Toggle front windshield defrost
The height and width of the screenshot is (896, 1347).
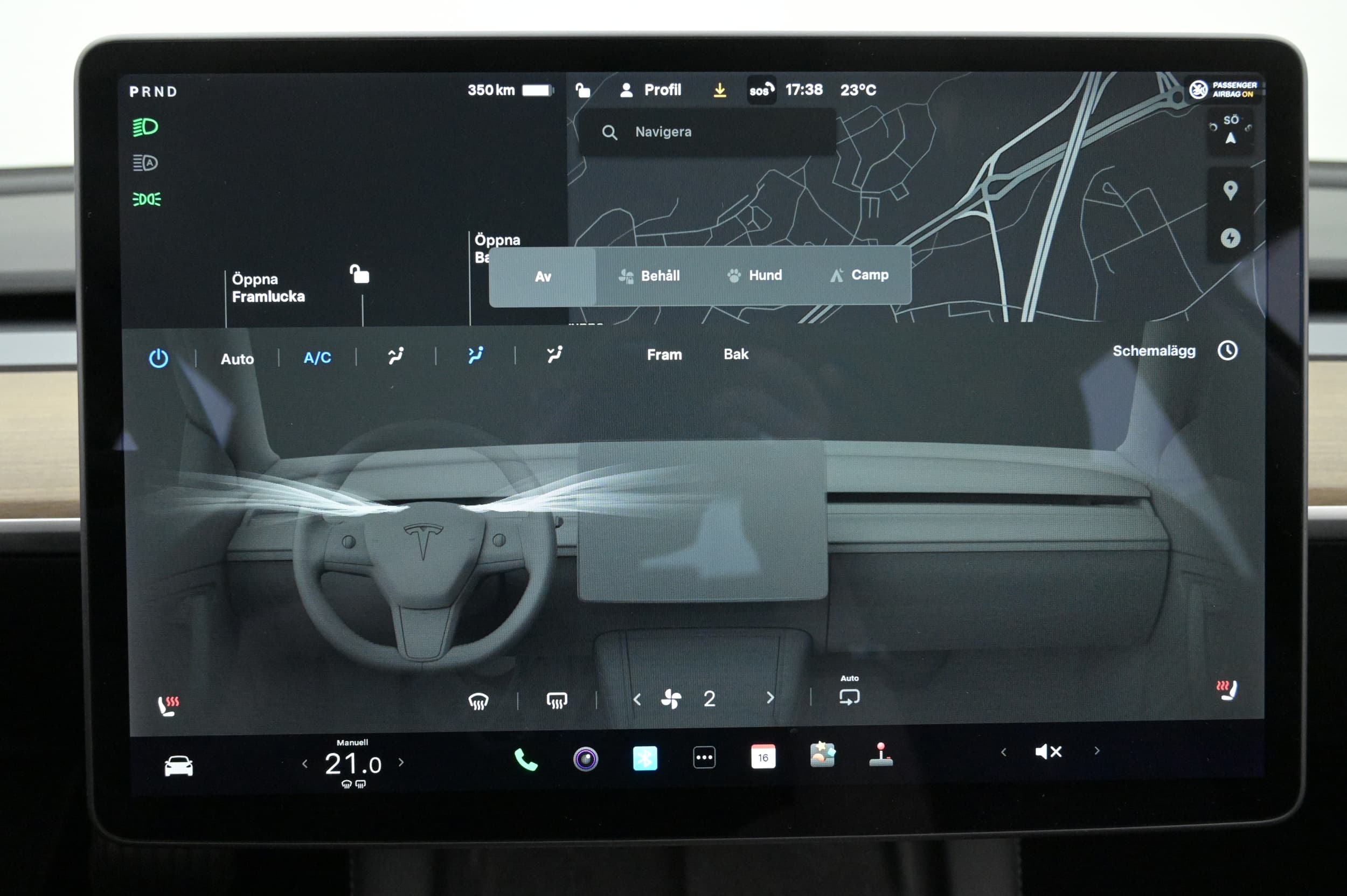478,701
